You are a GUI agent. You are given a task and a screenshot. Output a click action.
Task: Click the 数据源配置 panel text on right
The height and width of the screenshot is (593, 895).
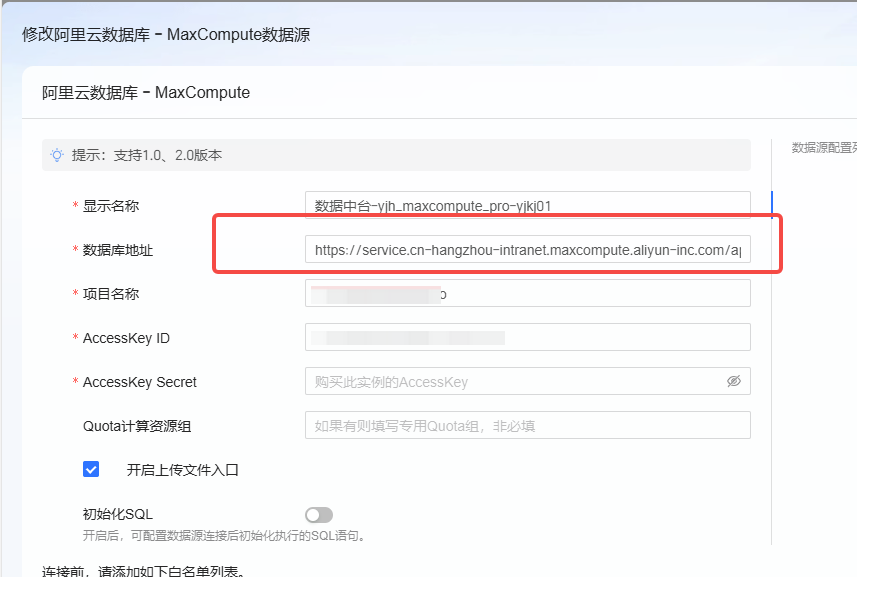823,148
